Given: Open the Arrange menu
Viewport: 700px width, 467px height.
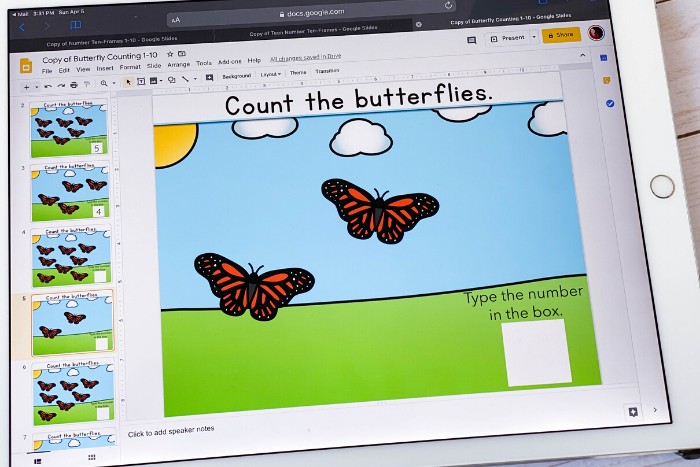Looking at the screenshot, I should pyautogui.click(x=178, y=63).
